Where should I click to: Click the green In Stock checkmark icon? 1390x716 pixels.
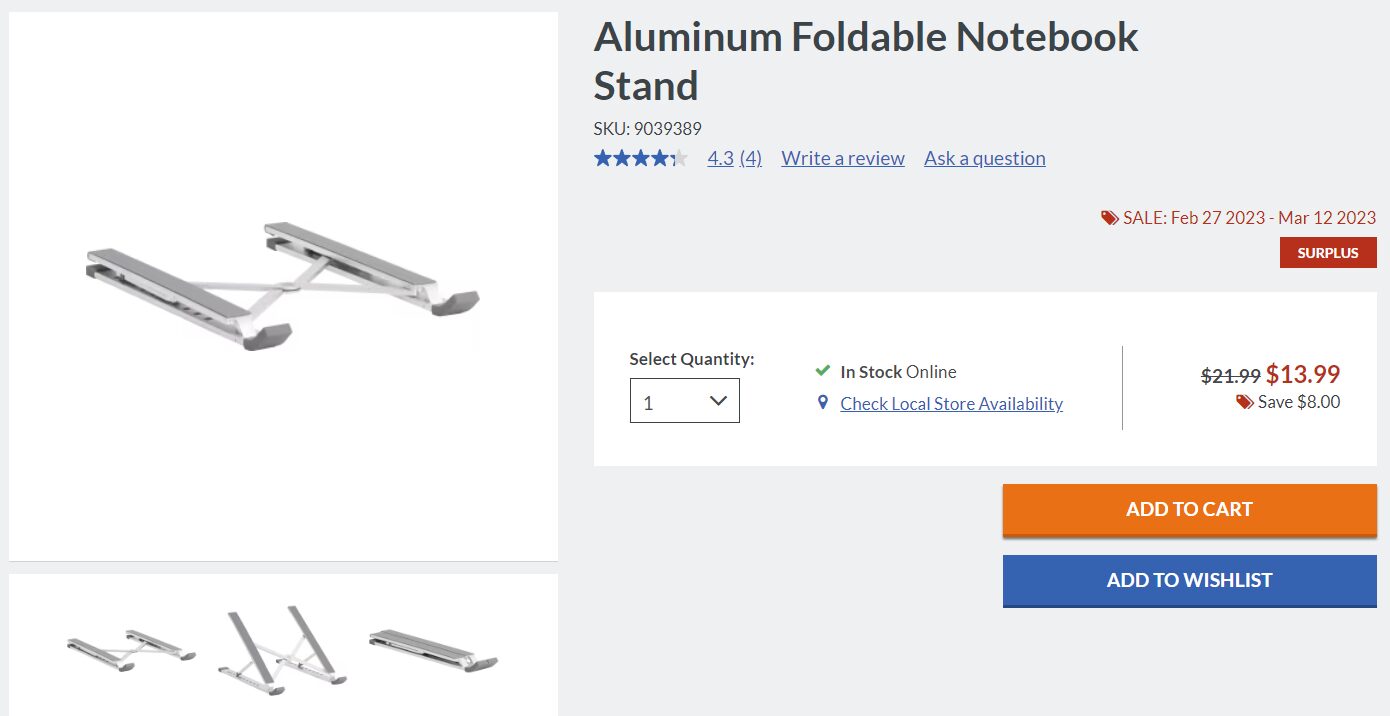point(822,370)
